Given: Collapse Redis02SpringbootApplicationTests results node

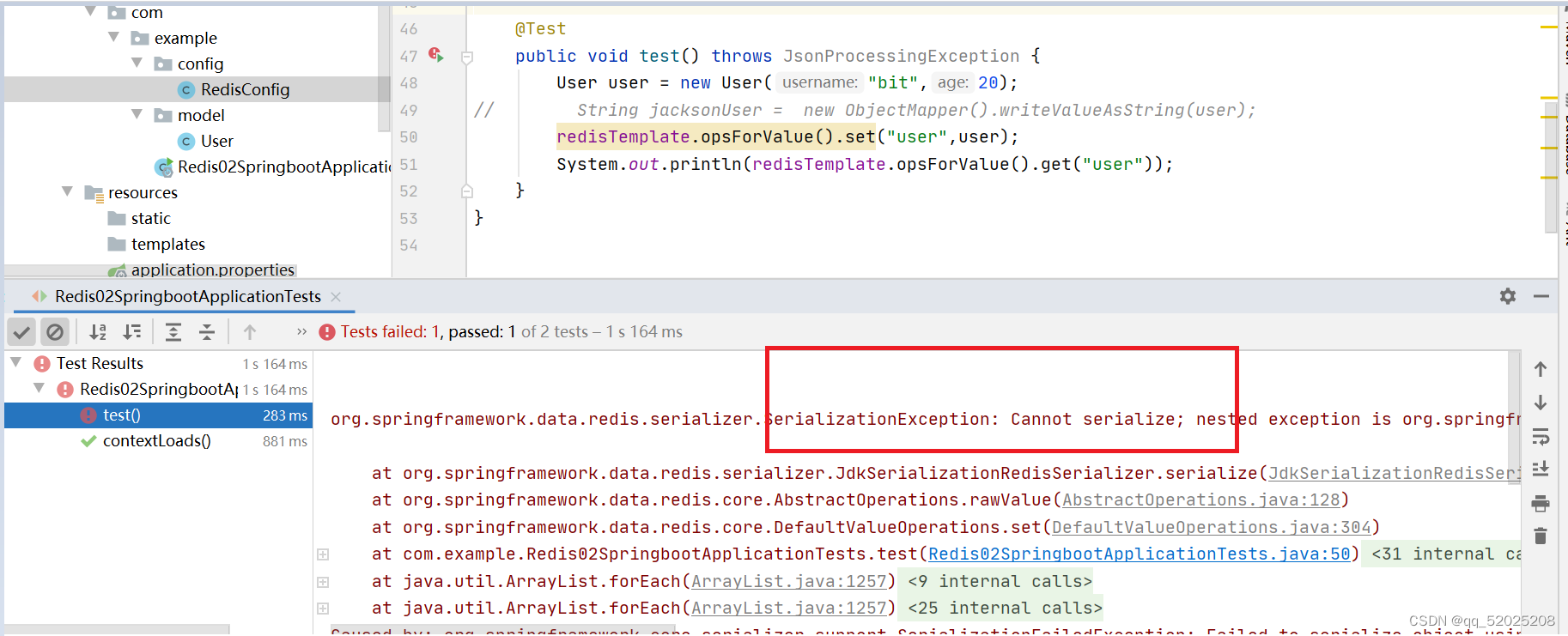Looking at the screenshot, I should tap(40, 389).
